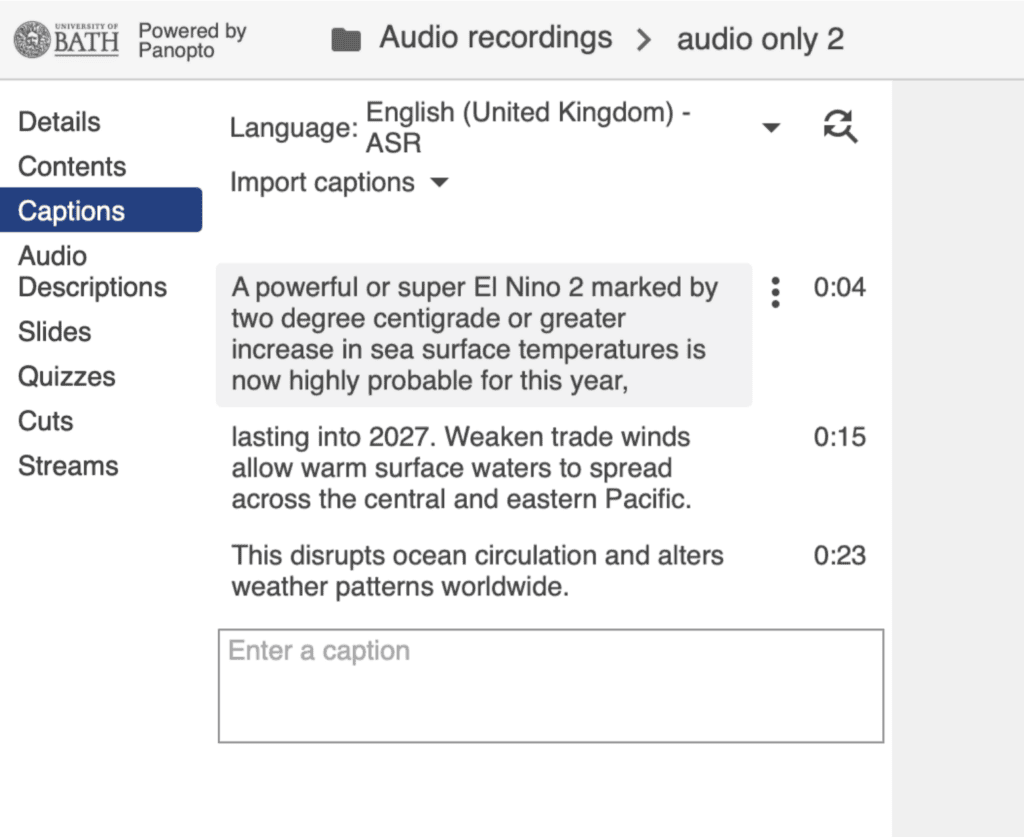Open the Audio recordings folder icon
The height and width of the screenshot is (837, 1024).
pos(345,40)
